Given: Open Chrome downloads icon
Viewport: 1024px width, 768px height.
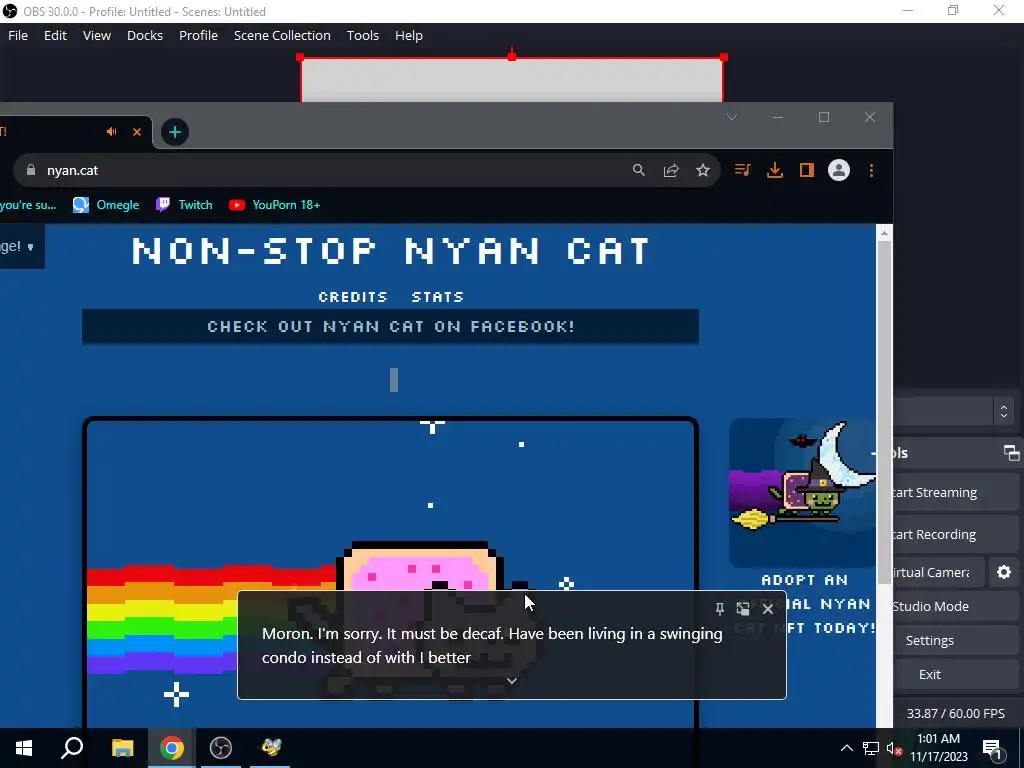Looking at the screenshot, I should 775,170.
